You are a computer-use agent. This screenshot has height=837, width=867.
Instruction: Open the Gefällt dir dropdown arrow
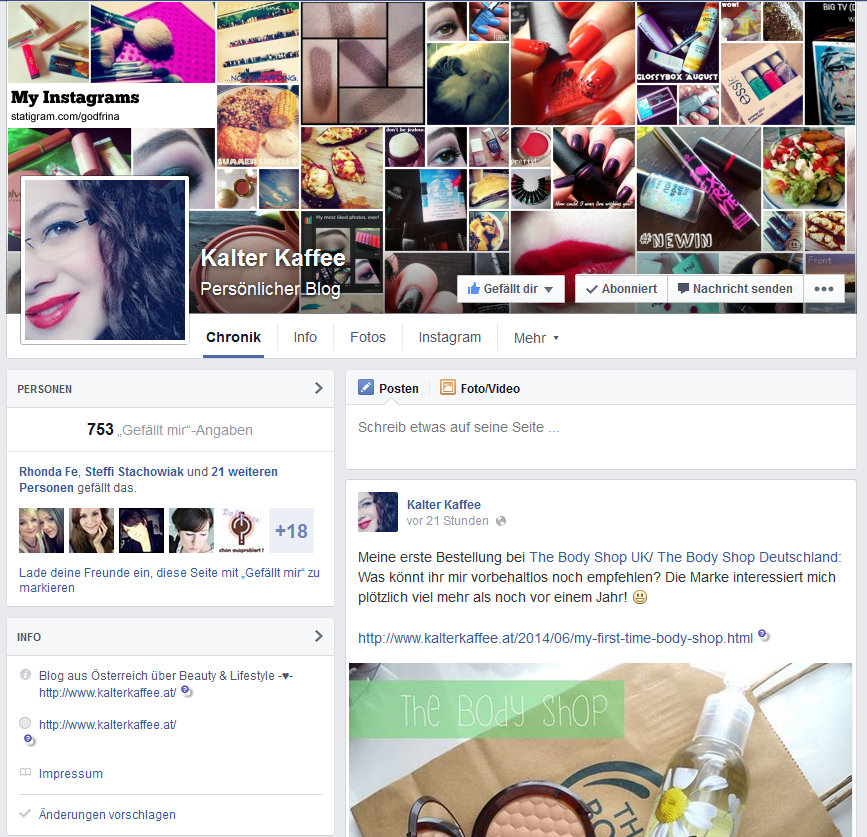(549, 290)
